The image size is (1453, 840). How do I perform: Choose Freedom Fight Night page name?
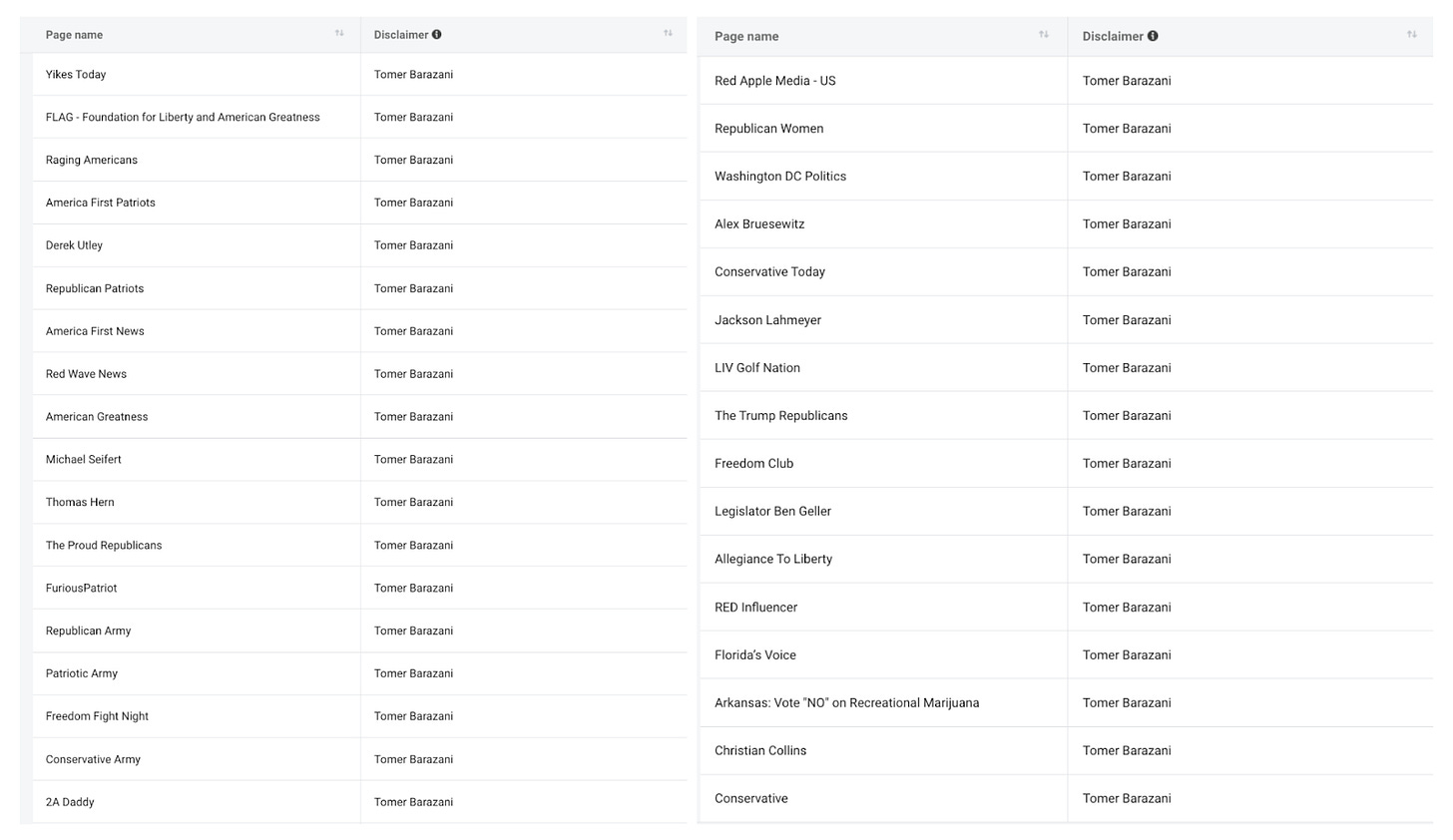click(97, 716)
